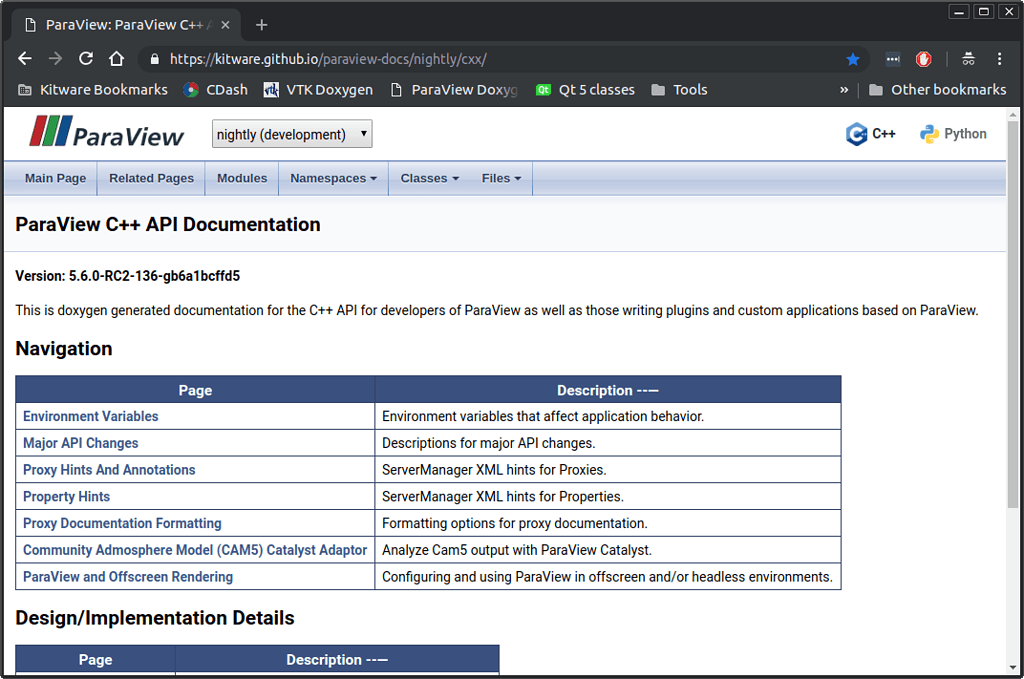Open Proxy Documentation Formatting link

122,523
